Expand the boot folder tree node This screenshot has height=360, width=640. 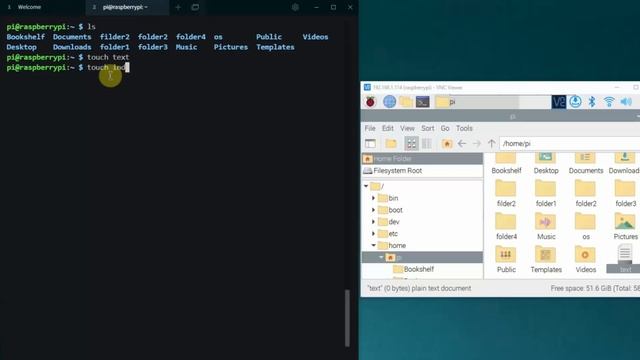(x=373, y=210)
